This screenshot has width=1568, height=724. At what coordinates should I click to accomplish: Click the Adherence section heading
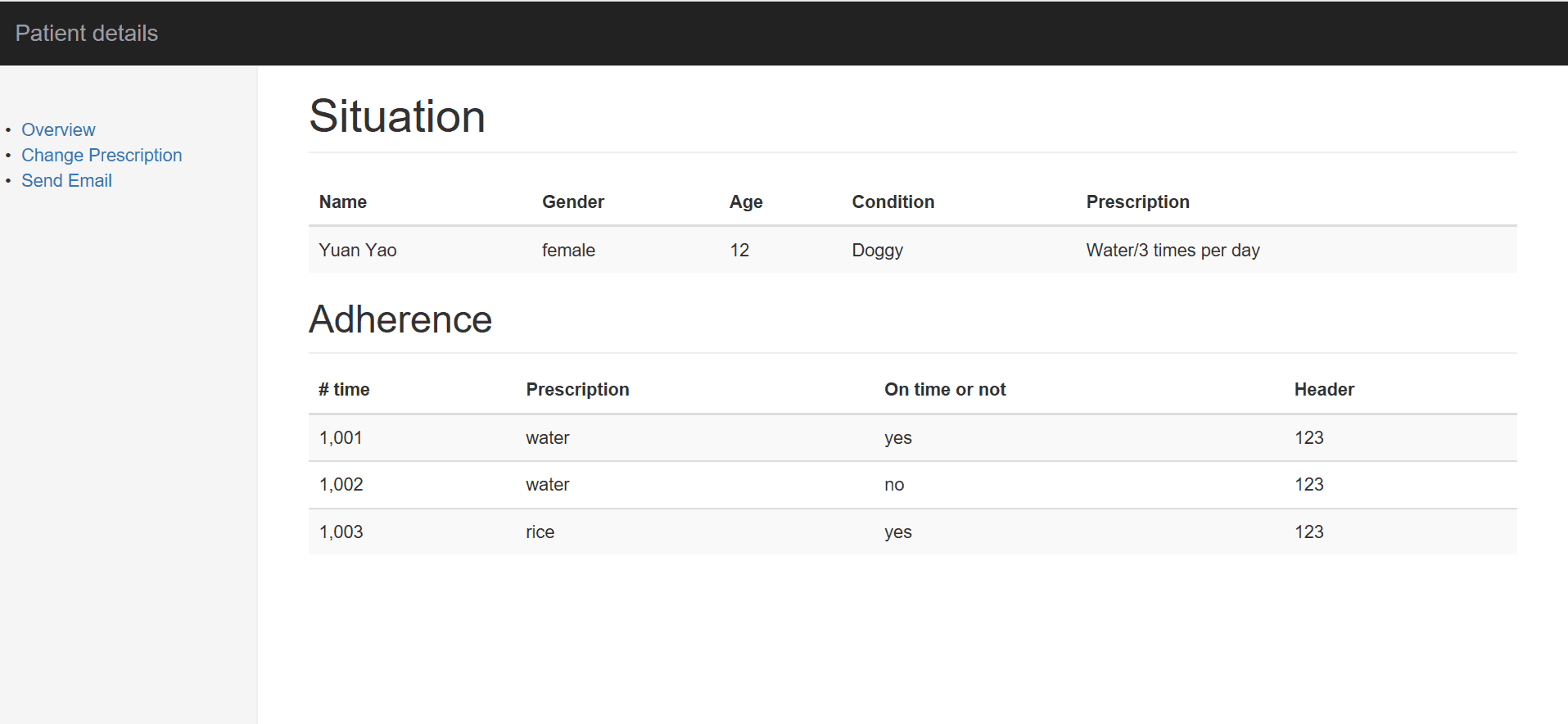(x=400, y=319)
